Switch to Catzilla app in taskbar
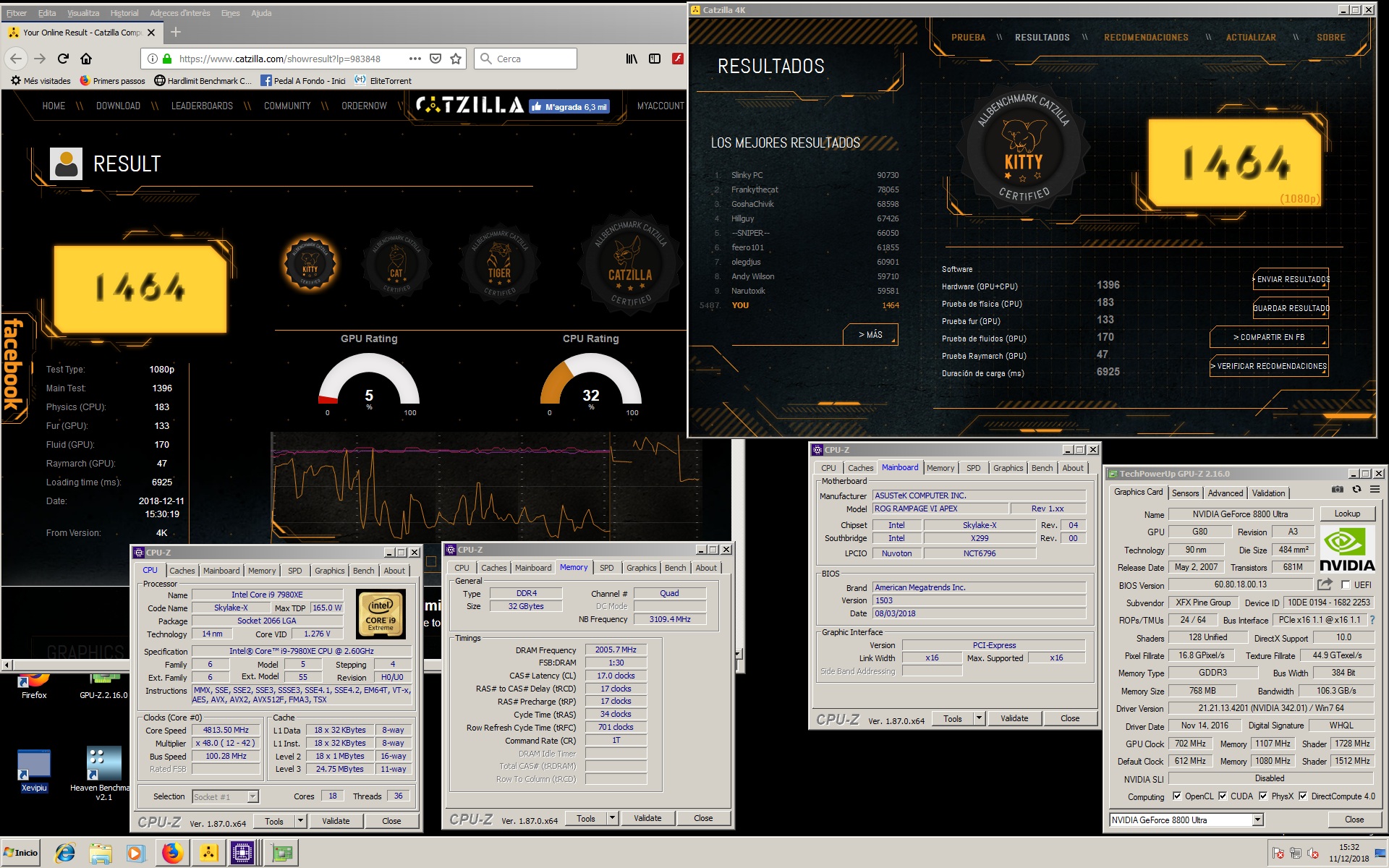 [x=209, y=854]
